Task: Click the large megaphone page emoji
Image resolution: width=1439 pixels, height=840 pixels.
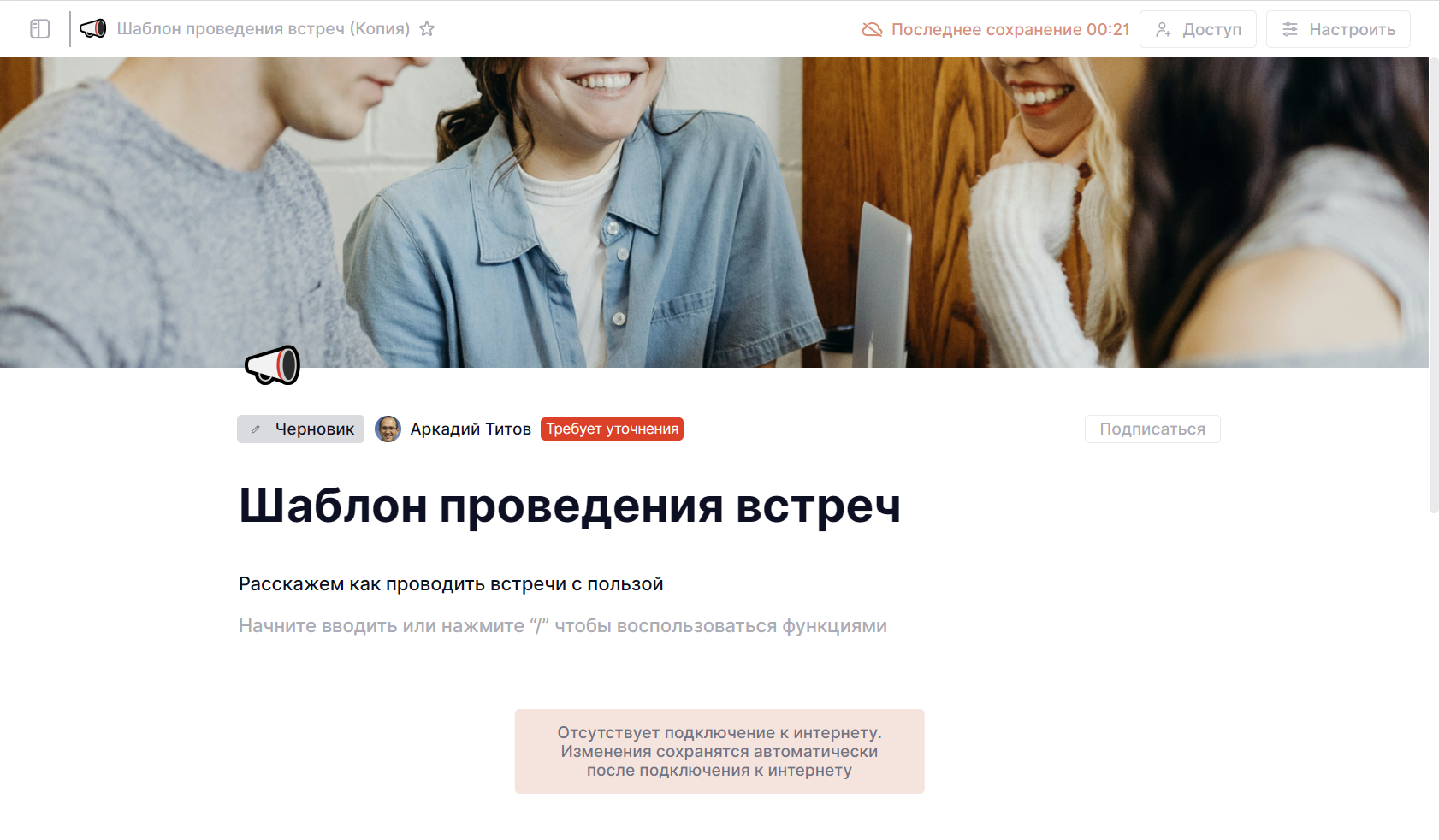Action: [x=272, y=365]
